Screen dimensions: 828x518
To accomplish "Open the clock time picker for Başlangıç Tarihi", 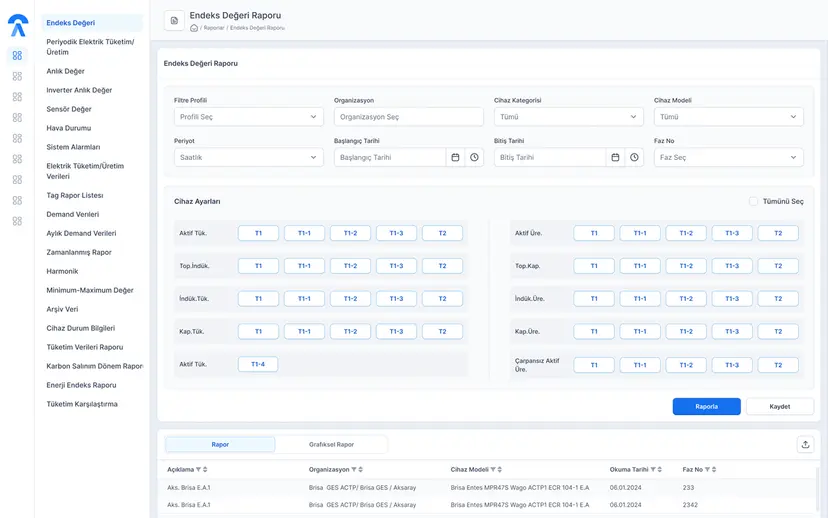I will point(474,157).
